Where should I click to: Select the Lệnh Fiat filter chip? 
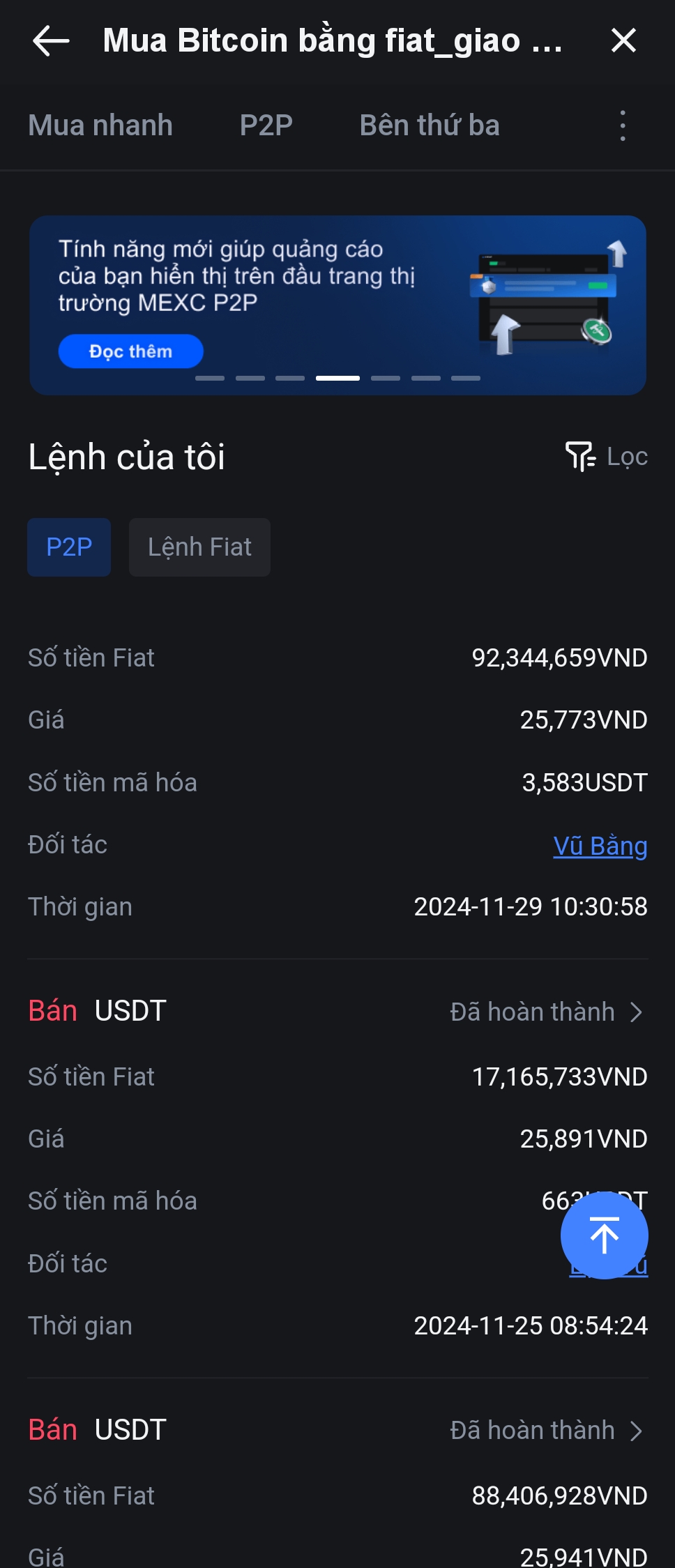pyautogui.click(x=199, y=547)
